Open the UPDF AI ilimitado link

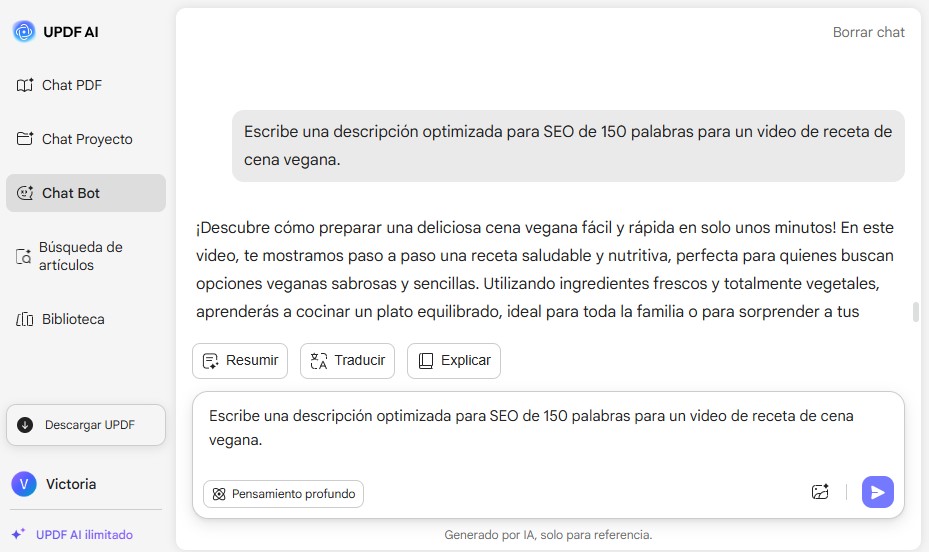click(72, 534)
